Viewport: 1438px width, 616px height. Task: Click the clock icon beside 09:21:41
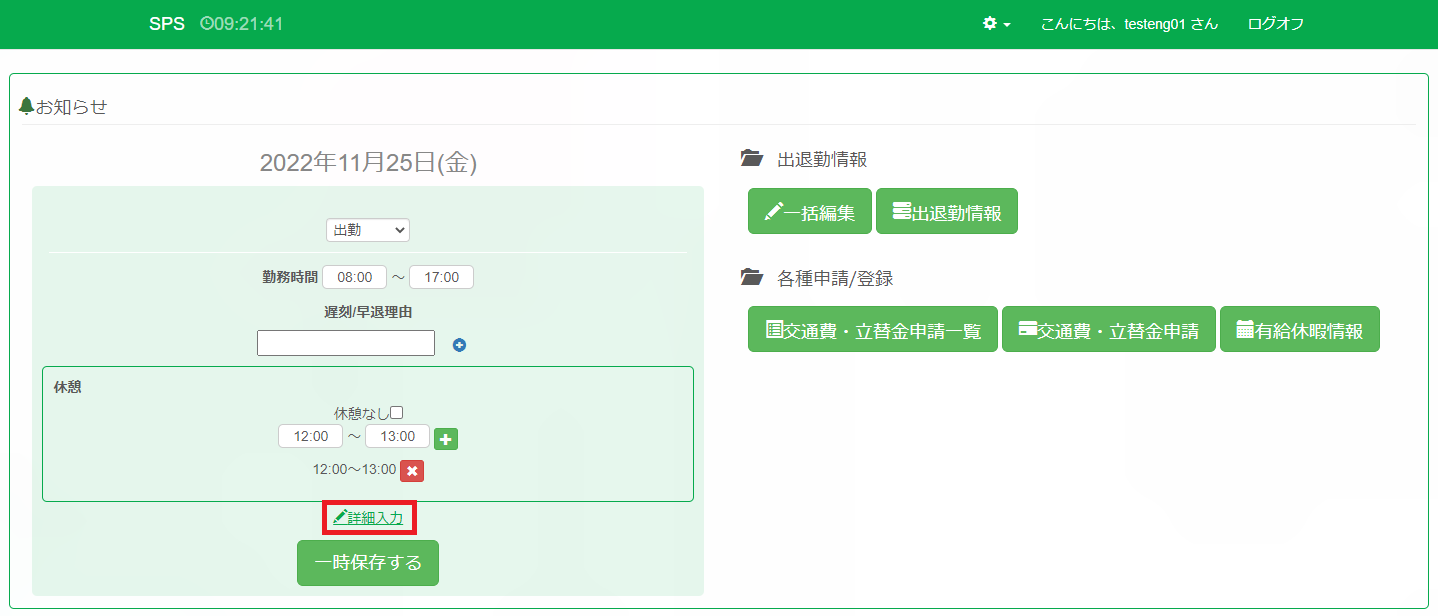[206, 24]
